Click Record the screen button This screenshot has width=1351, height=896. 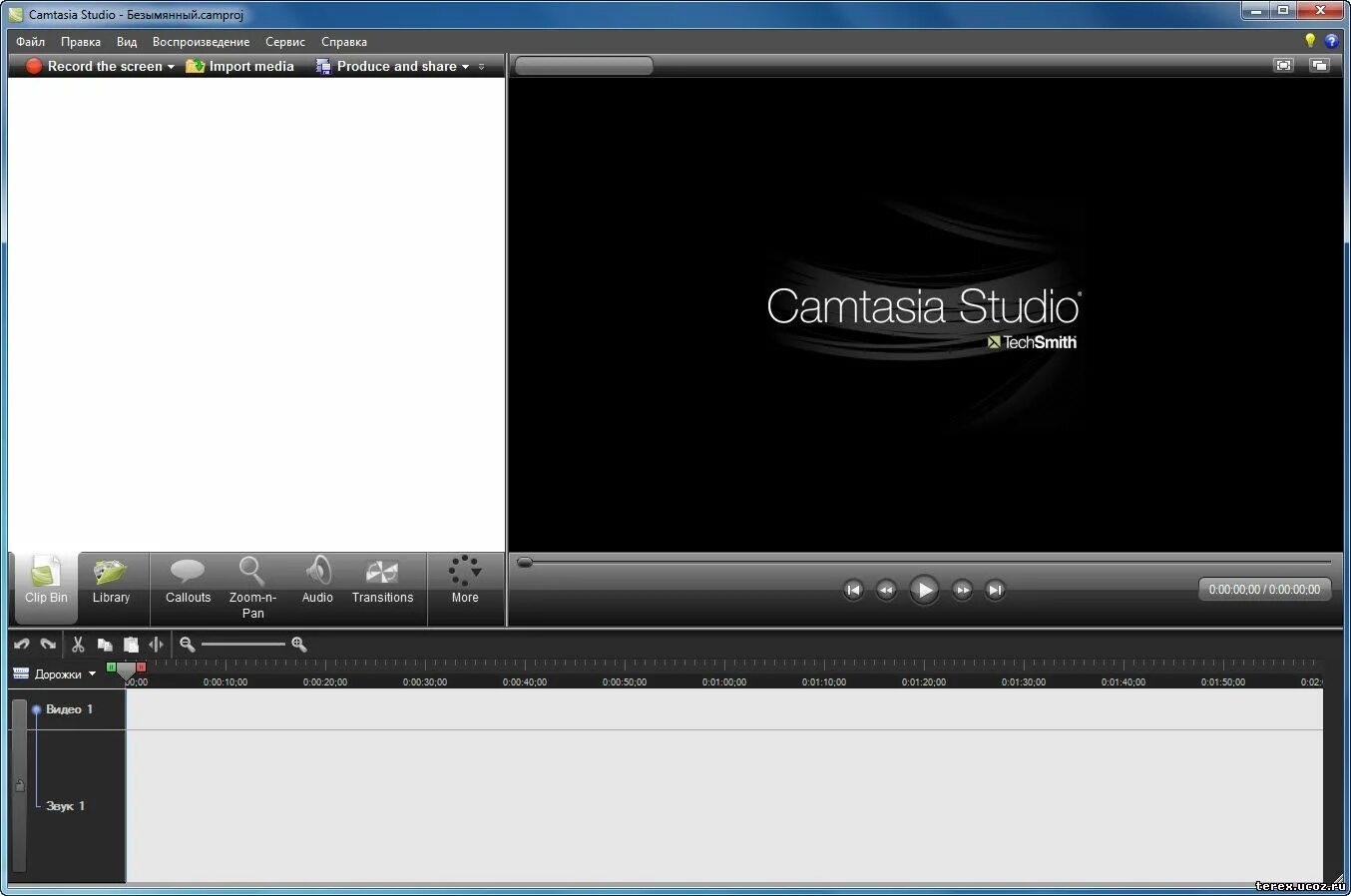tap(94, 66)
